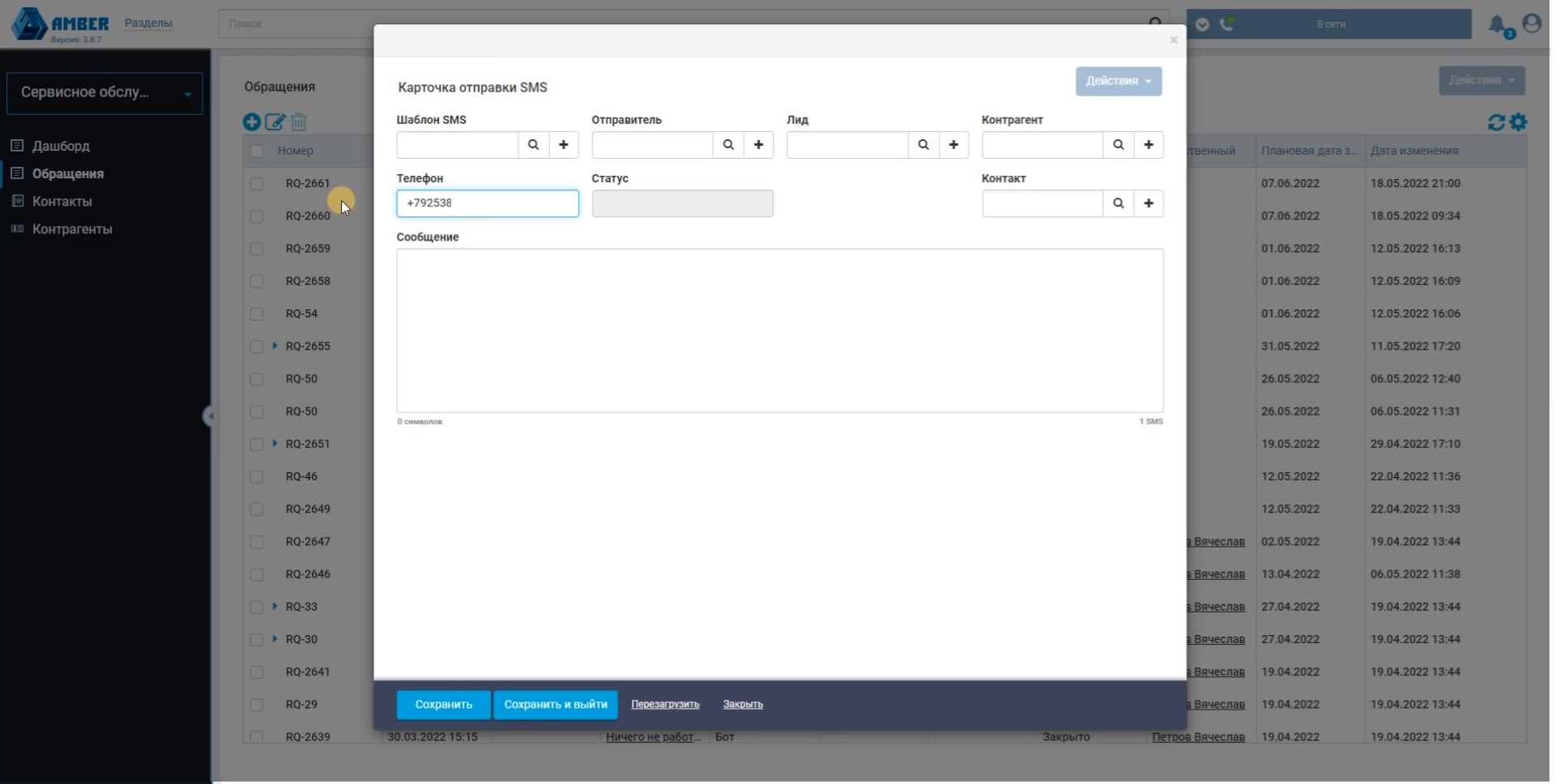This screenshot has width=1560, height=784.
Task: Select row RQ-2659 checkbox
Action: 257,249
